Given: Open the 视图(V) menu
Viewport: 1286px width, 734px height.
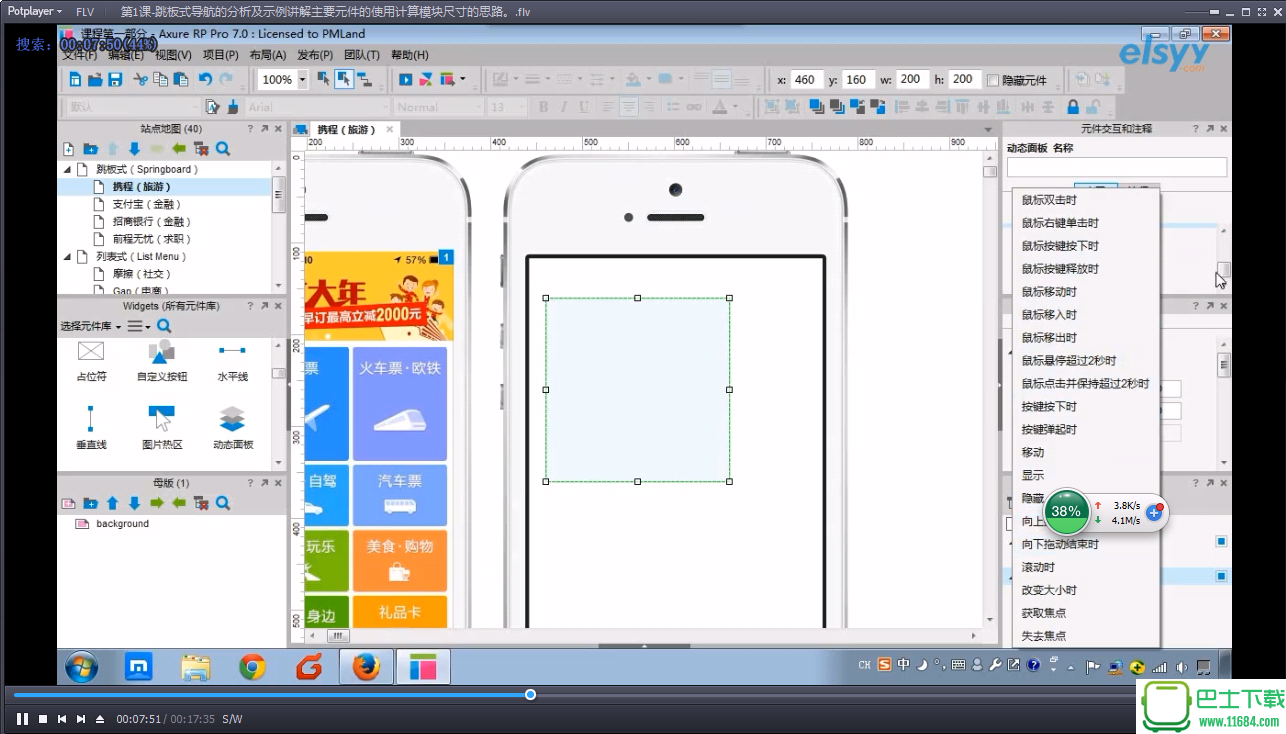Looking at the screenshot, I should (173, 55).
